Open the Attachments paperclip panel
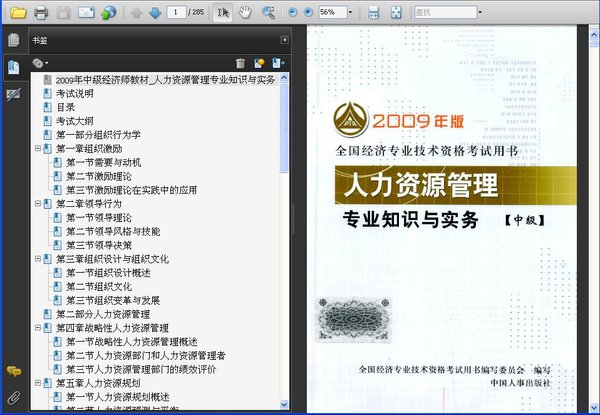This screenshot has height=415, width=600. [14, 398]
